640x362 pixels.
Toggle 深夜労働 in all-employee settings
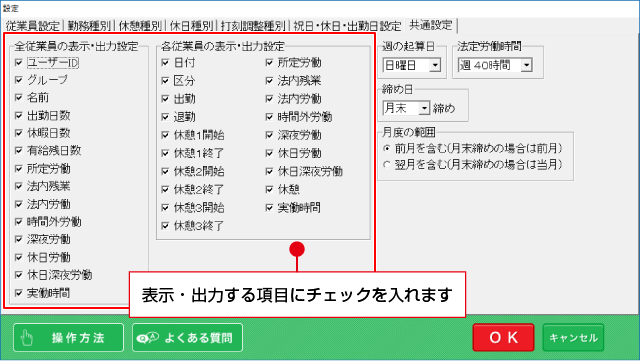[19, 239]
